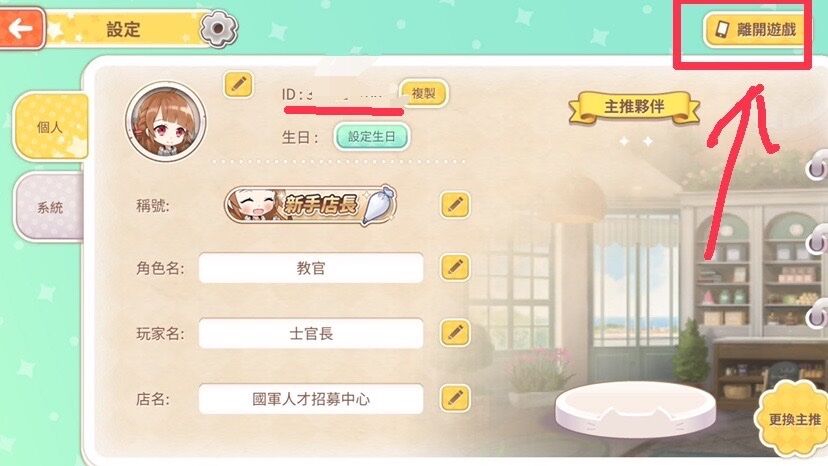Click the 店名 field 國軍人才招募中心

(x=310, y=399)
